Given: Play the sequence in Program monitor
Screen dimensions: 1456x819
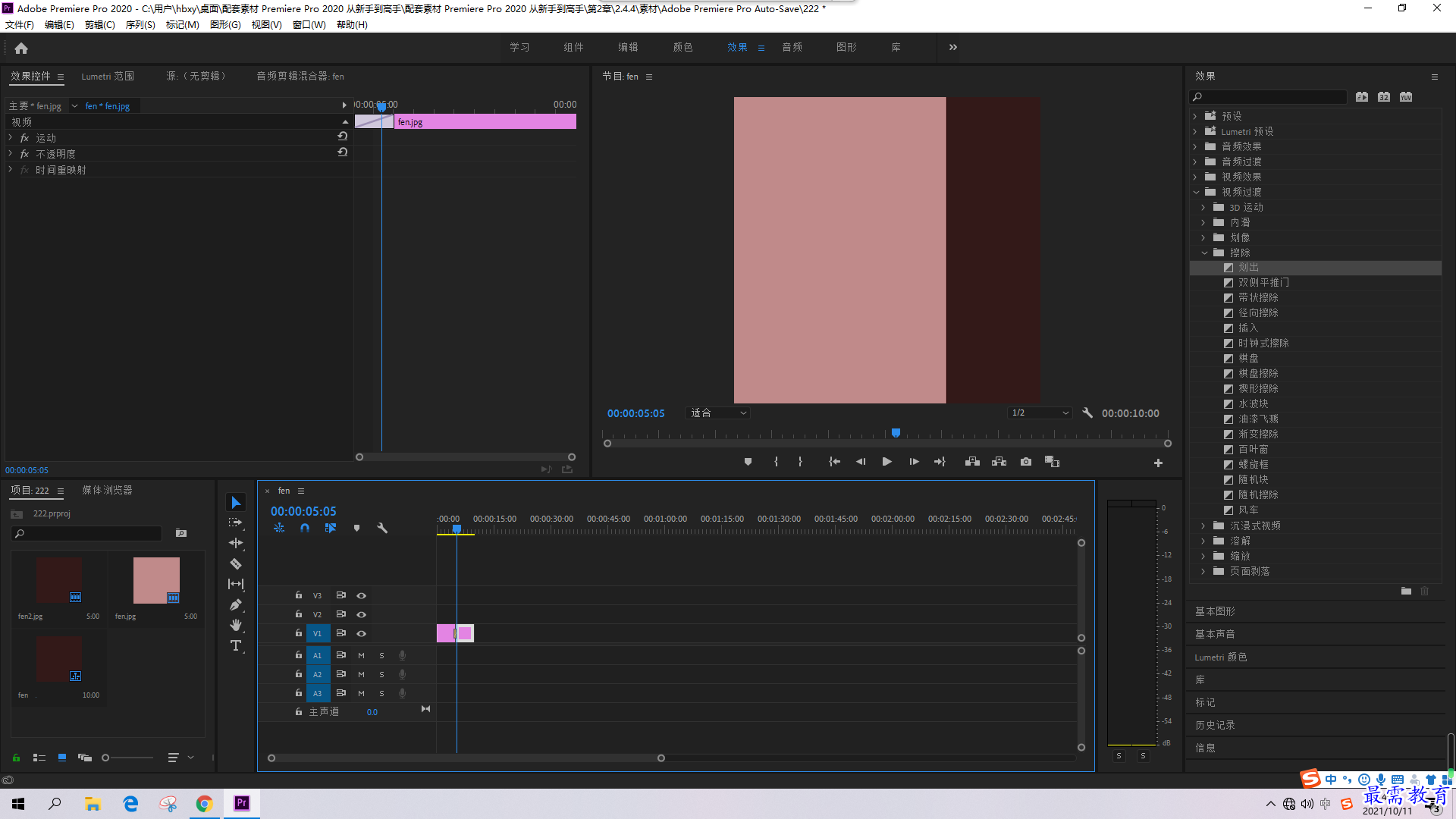Looking at the screenshot, I should [x=886, y=462].
